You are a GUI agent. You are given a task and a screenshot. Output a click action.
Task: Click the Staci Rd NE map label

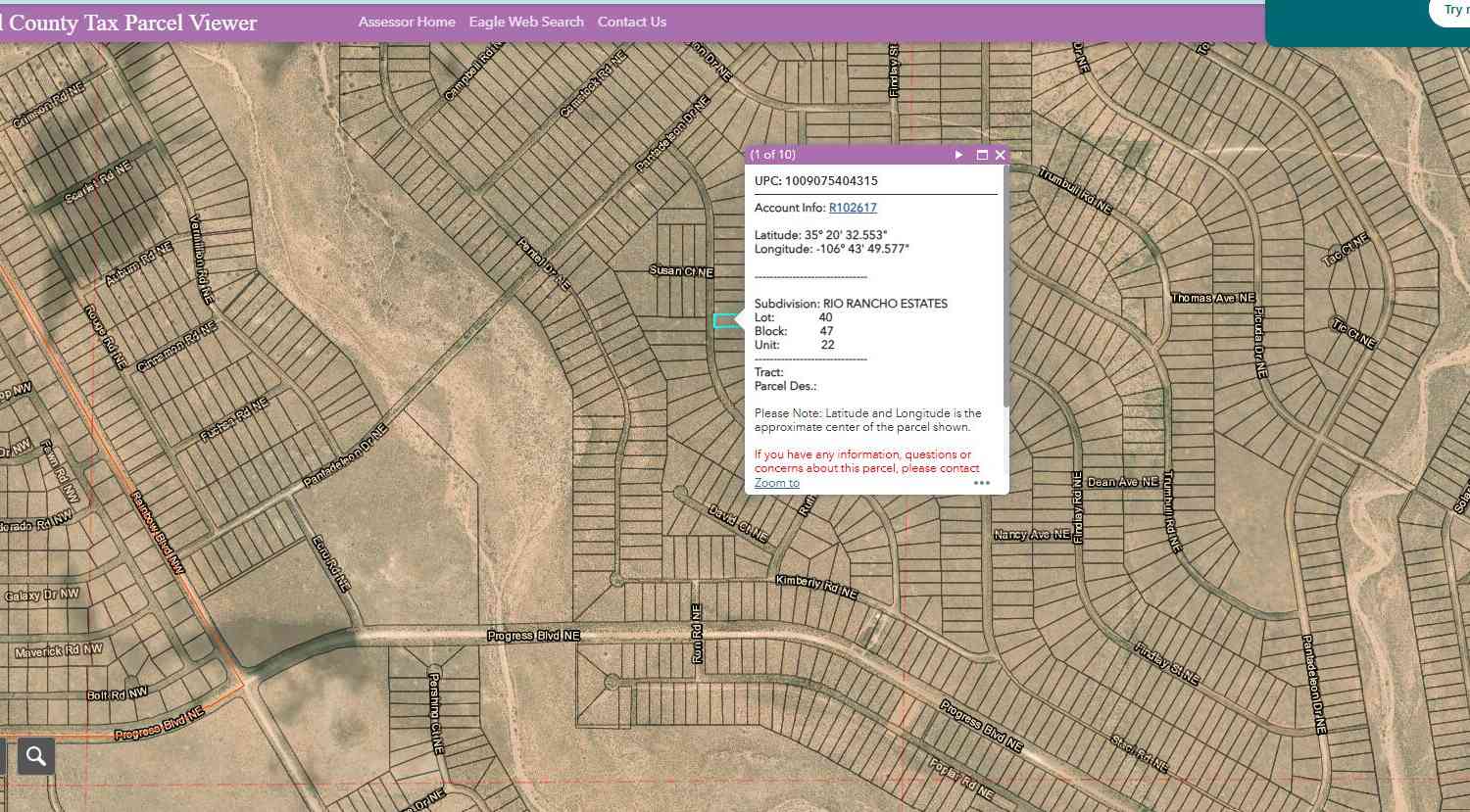click(x=1140, y=752)
